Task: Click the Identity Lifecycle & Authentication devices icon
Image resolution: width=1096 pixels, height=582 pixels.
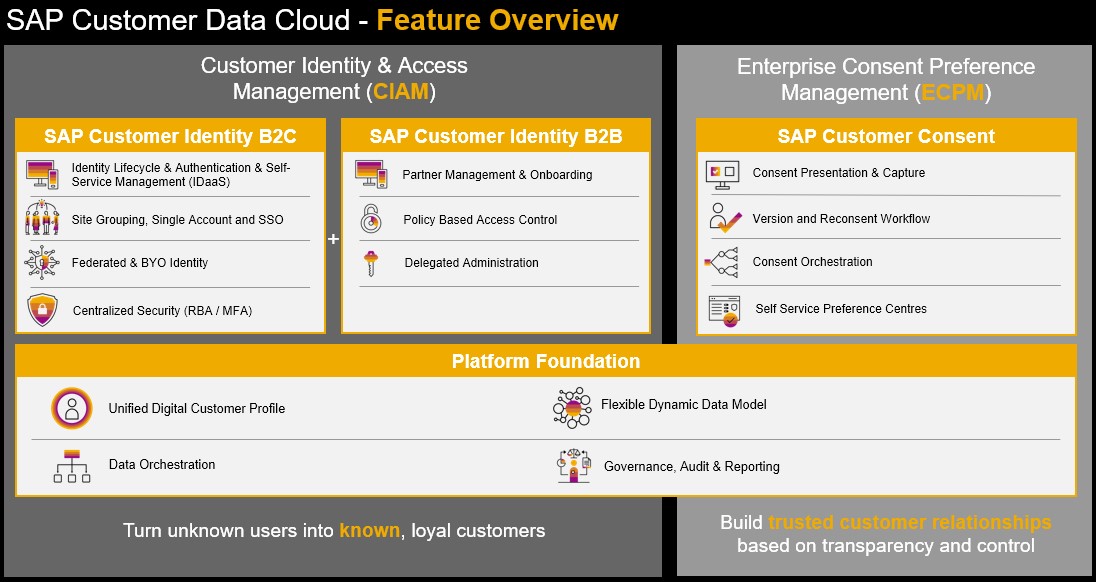Action: point(42,174)
